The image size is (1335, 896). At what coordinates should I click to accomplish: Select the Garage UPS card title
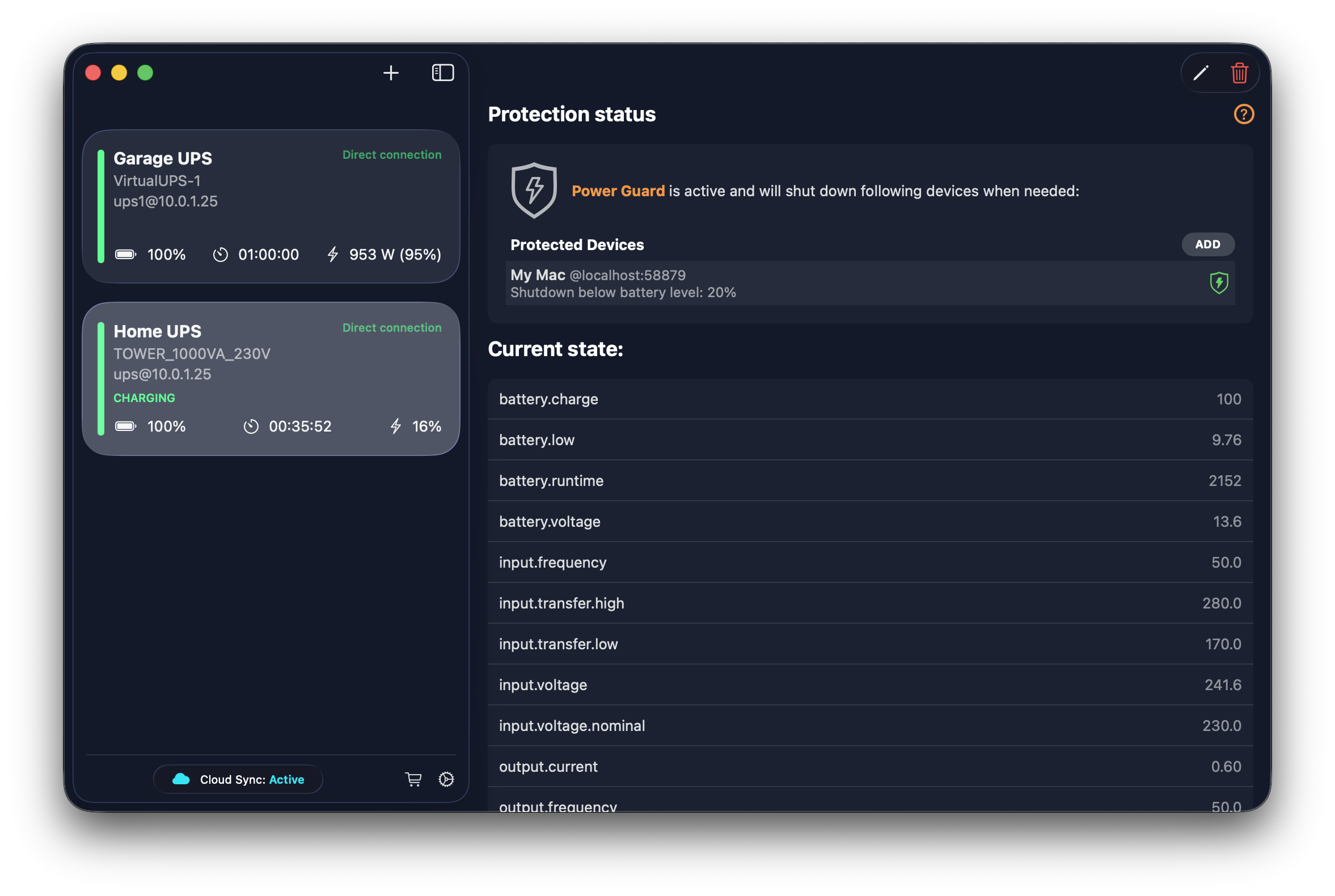coord(163,158)
